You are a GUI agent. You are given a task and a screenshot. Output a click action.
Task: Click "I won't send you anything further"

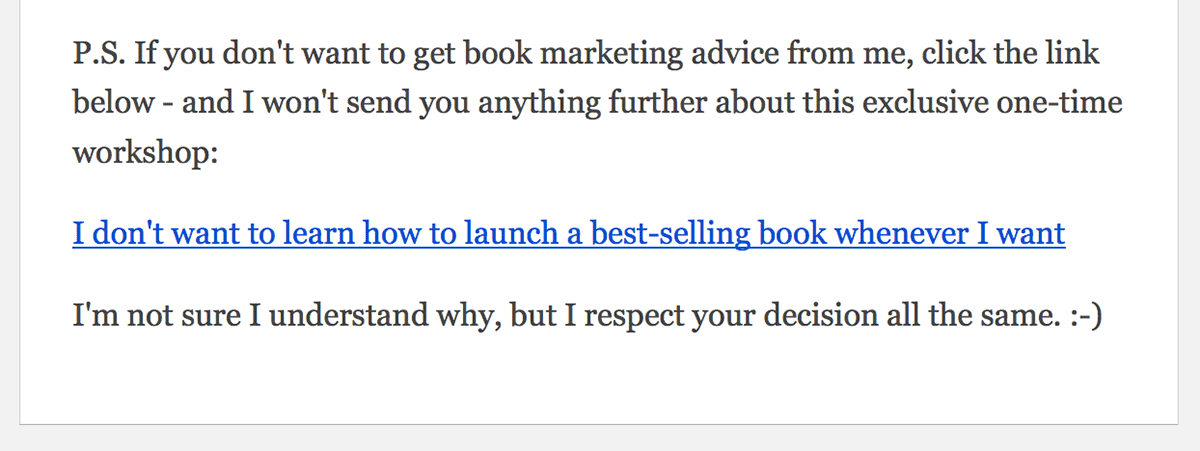(x=453, y=103)
